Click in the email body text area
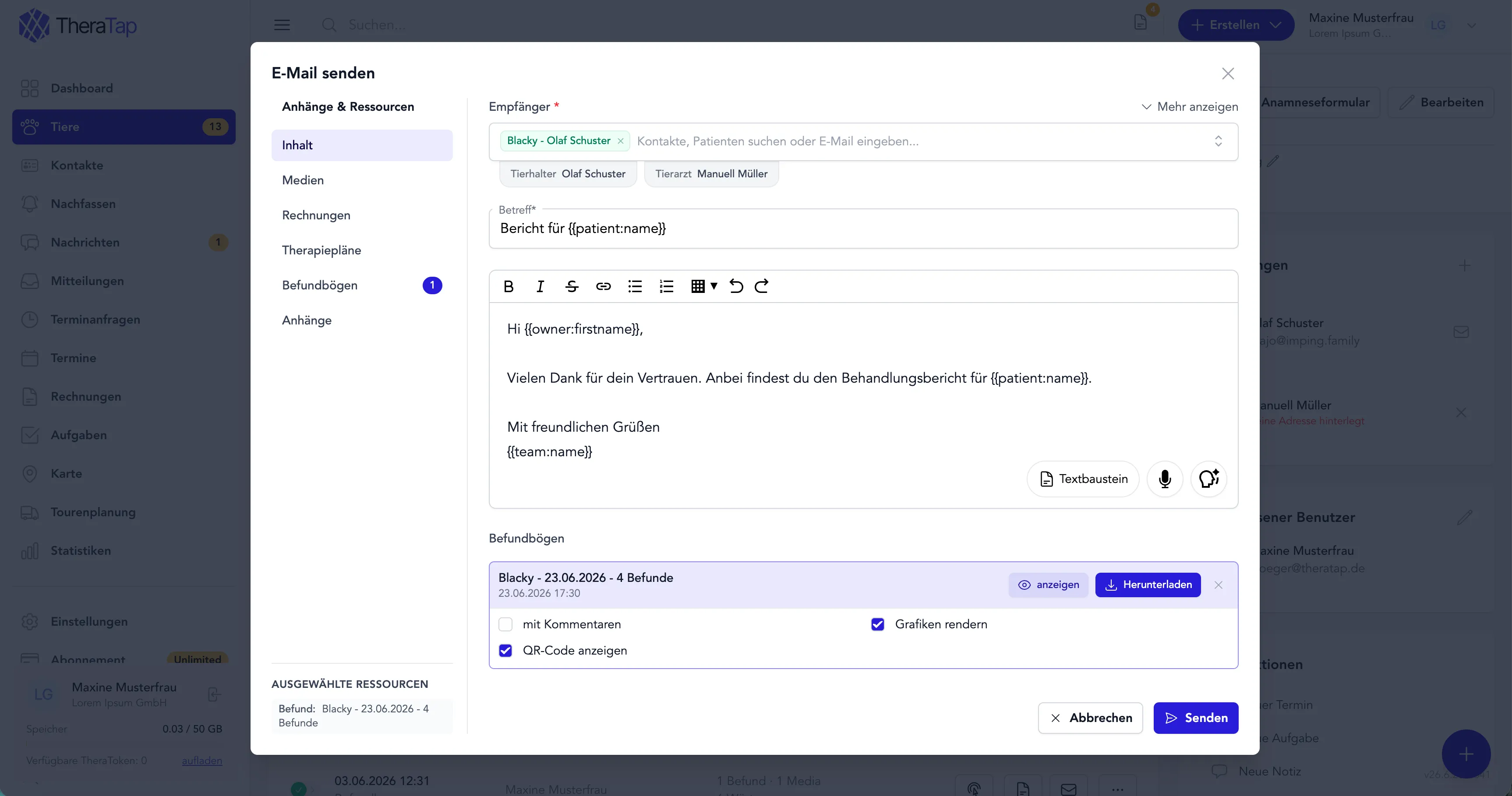 [x=863, y=405]
